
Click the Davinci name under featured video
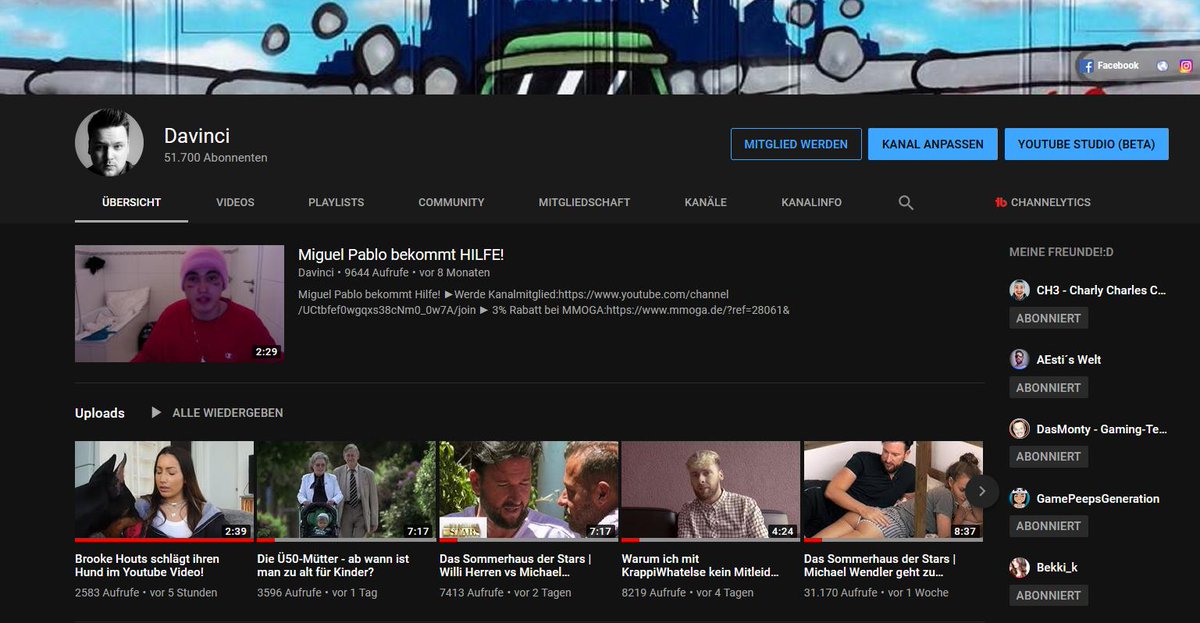click(x=317, y=272)
